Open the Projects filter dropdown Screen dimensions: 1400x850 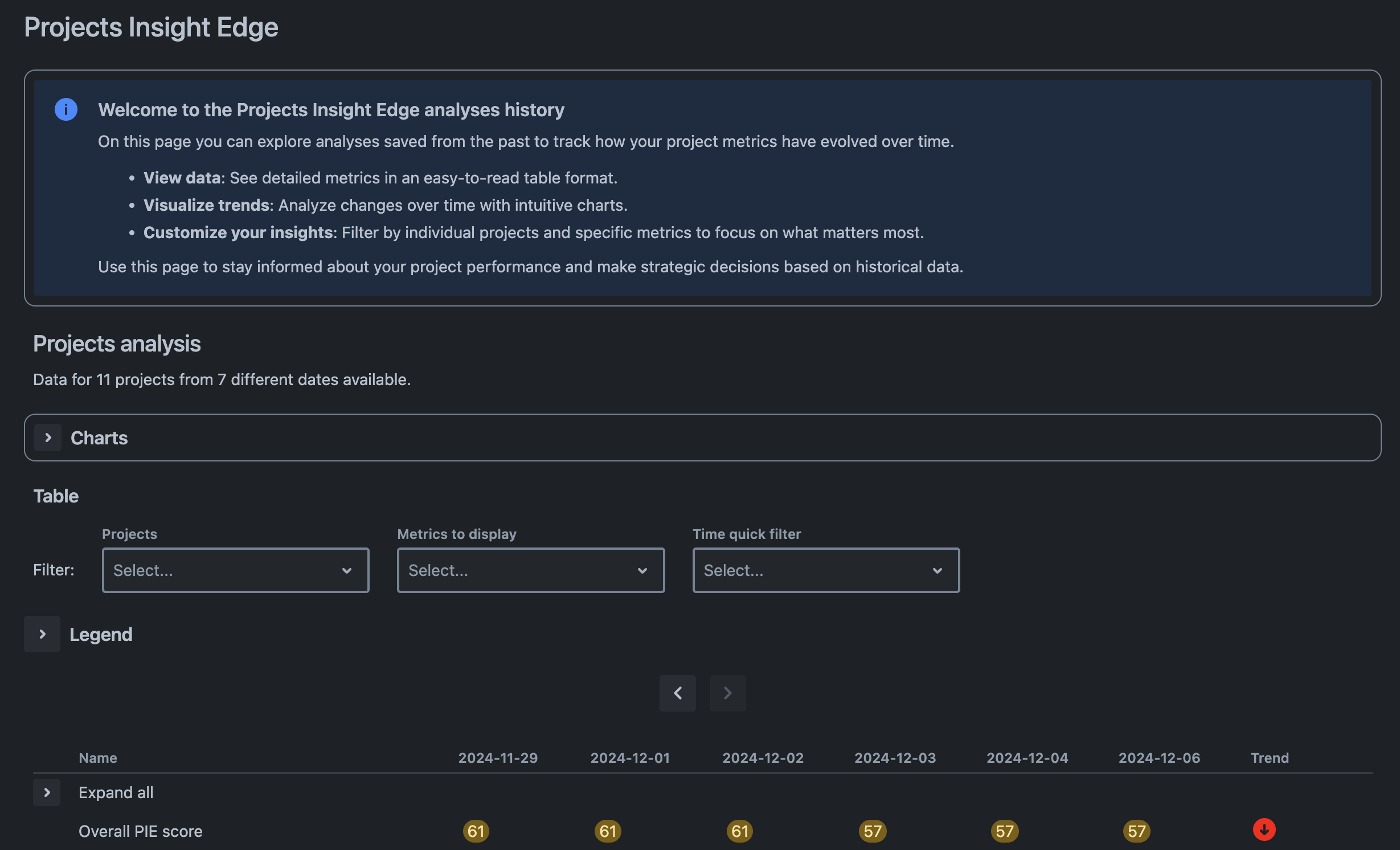[x=235, y=570]
